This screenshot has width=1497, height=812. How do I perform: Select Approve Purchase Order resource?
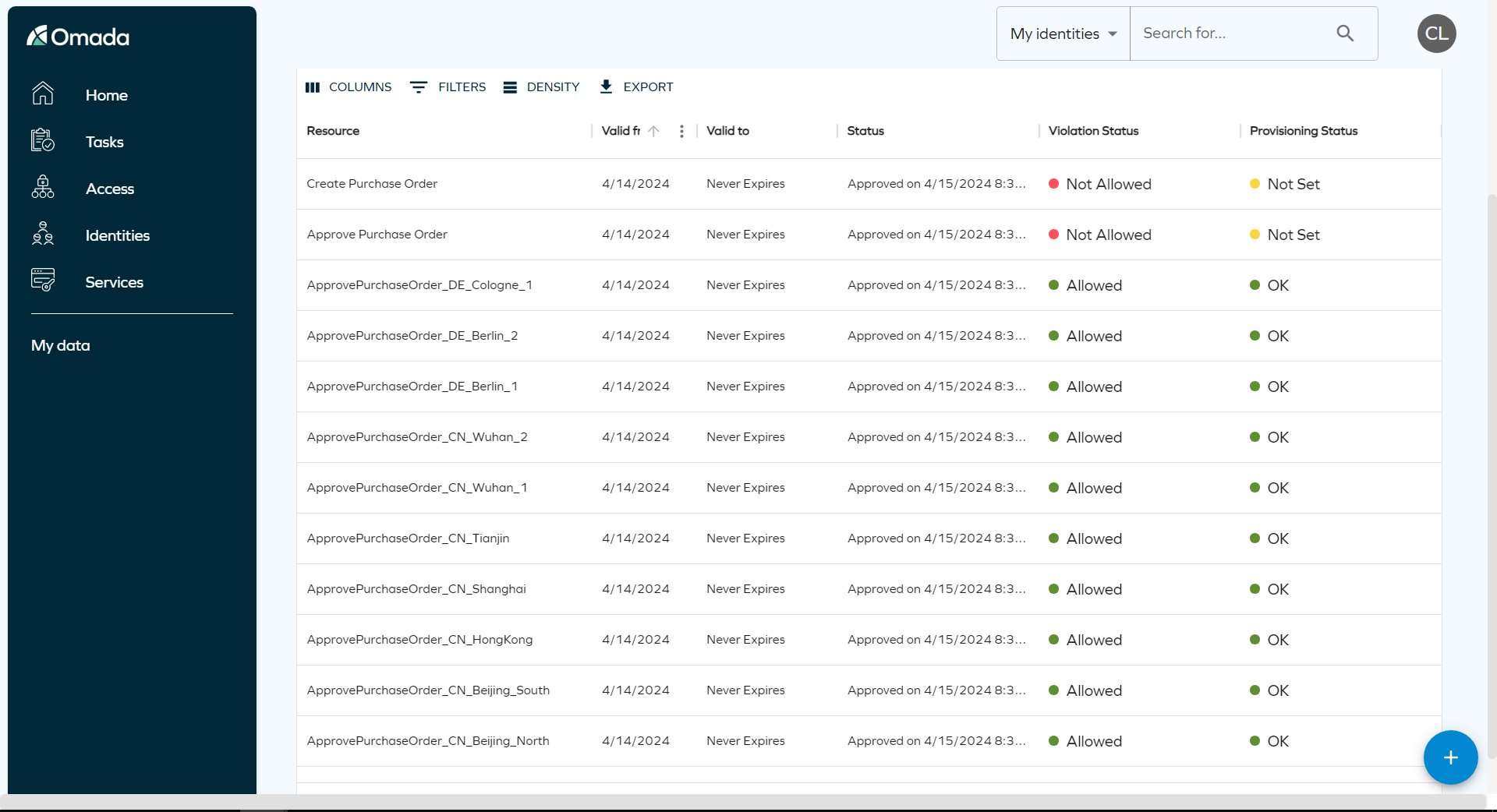pyautogui.click(x=377, y=235)
